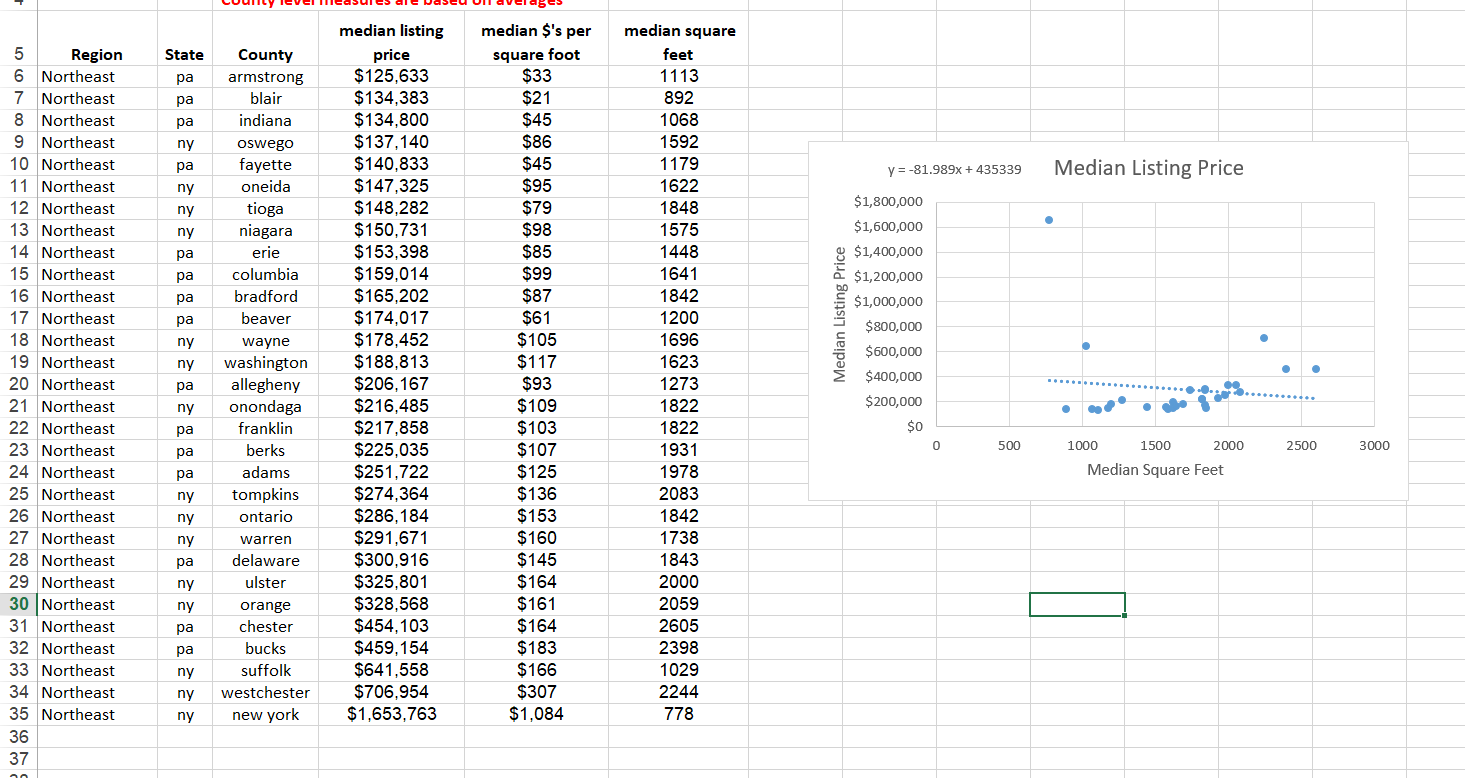
Task: Select the blair county cell
Action: click(x=265, y=99)
